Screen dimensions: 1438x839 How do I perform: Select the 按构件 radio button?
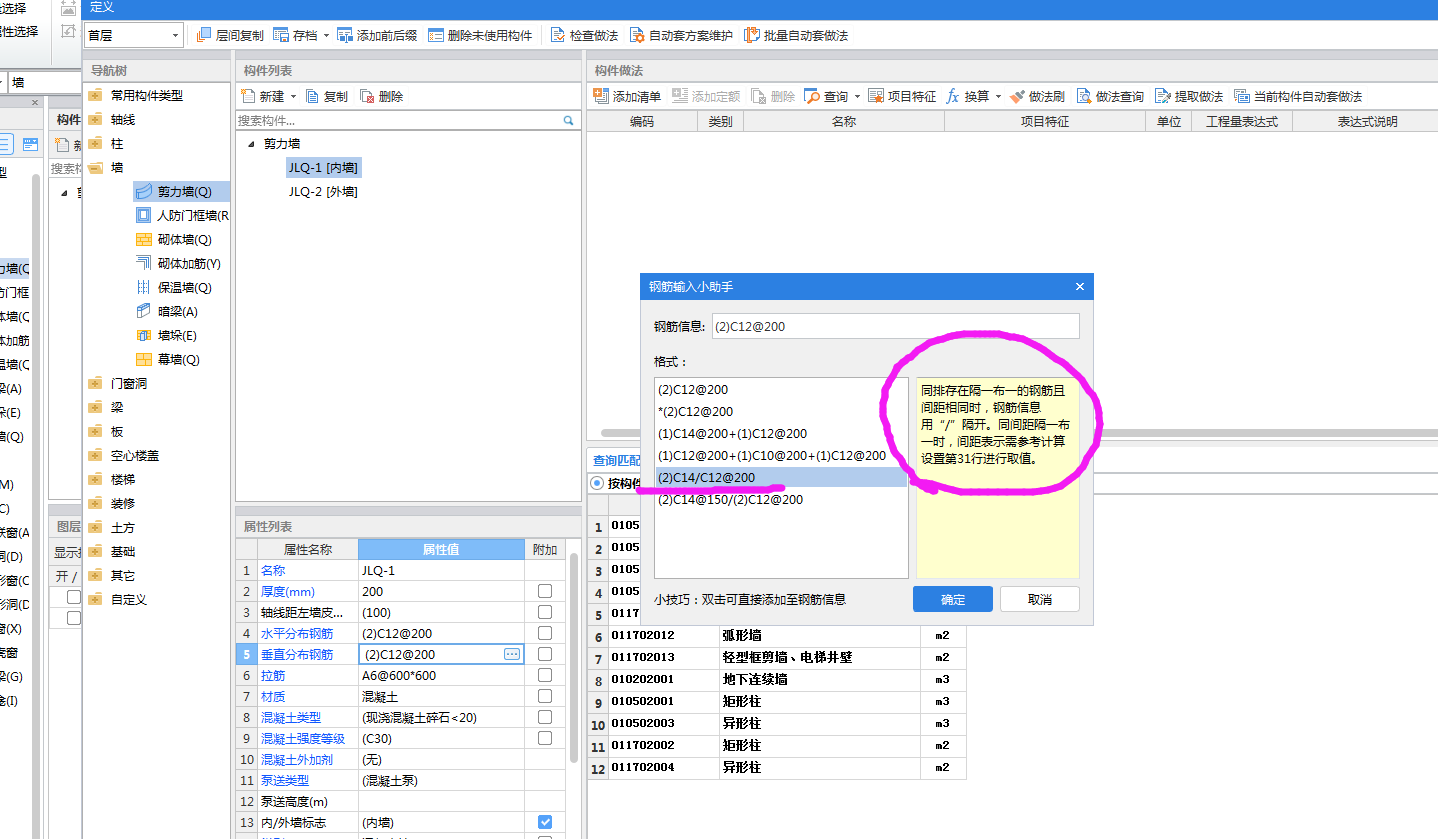[x=598, y=483]
